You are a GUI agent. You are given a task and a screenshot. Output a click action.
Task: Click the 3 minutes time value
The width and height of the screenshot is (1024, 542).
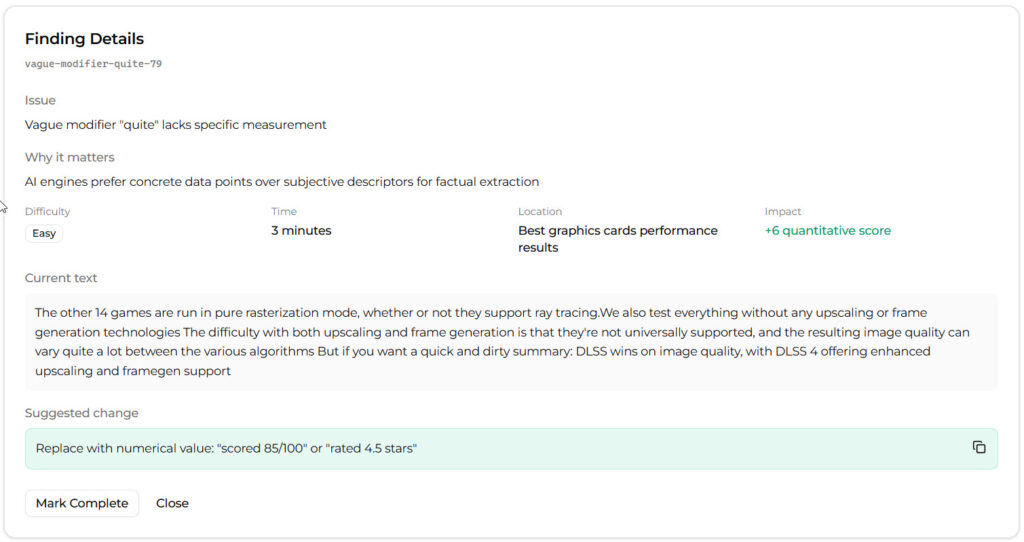tap(301, 231)
